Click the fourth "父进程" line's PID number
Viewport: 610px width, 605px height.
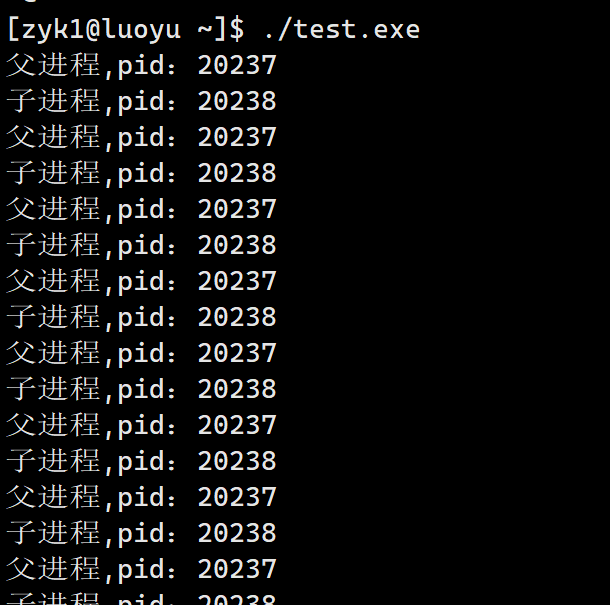pos(237,281)
